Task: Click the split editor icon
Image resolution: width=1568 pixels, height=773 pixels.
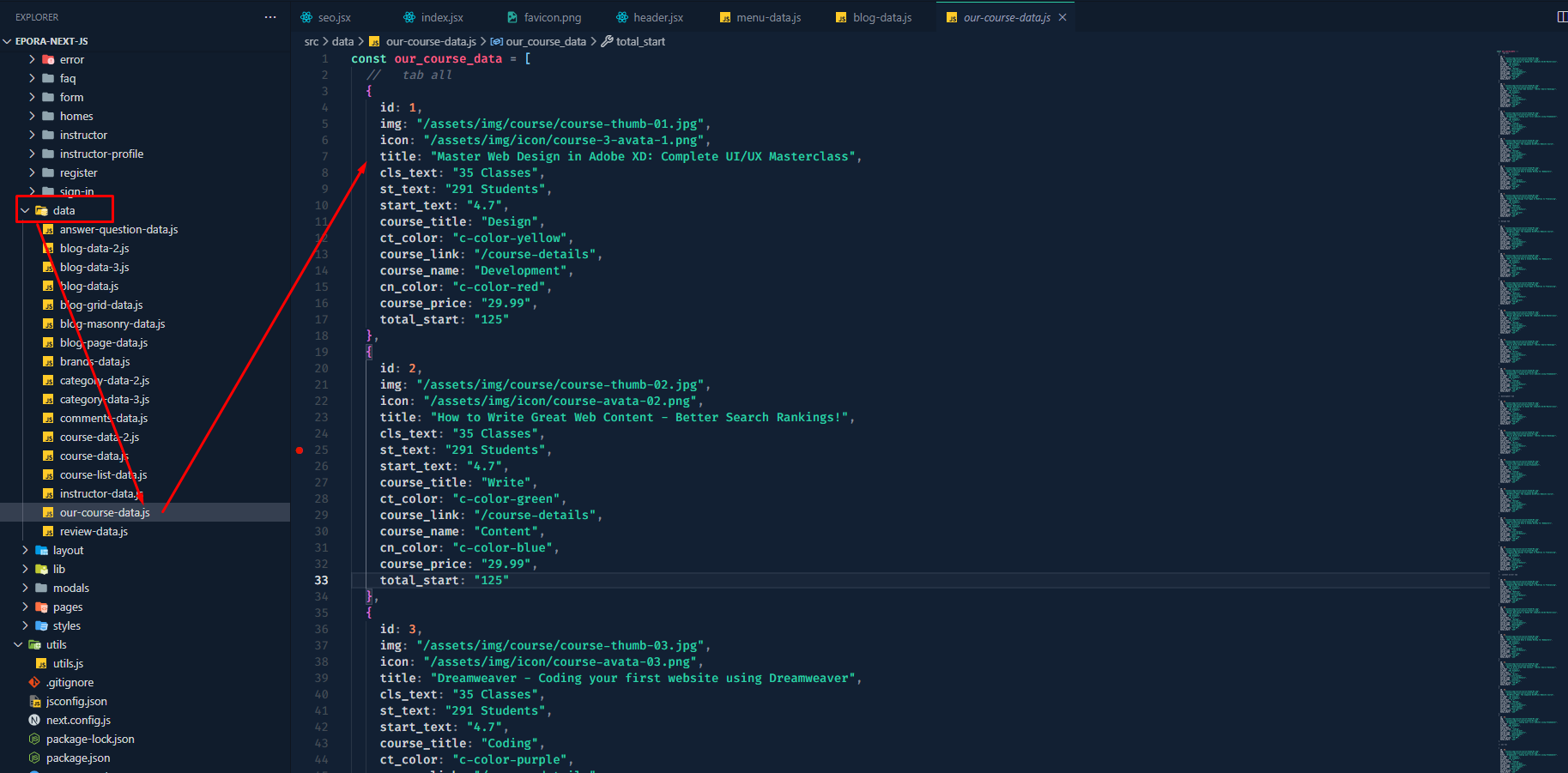Action: [1561, 17]
